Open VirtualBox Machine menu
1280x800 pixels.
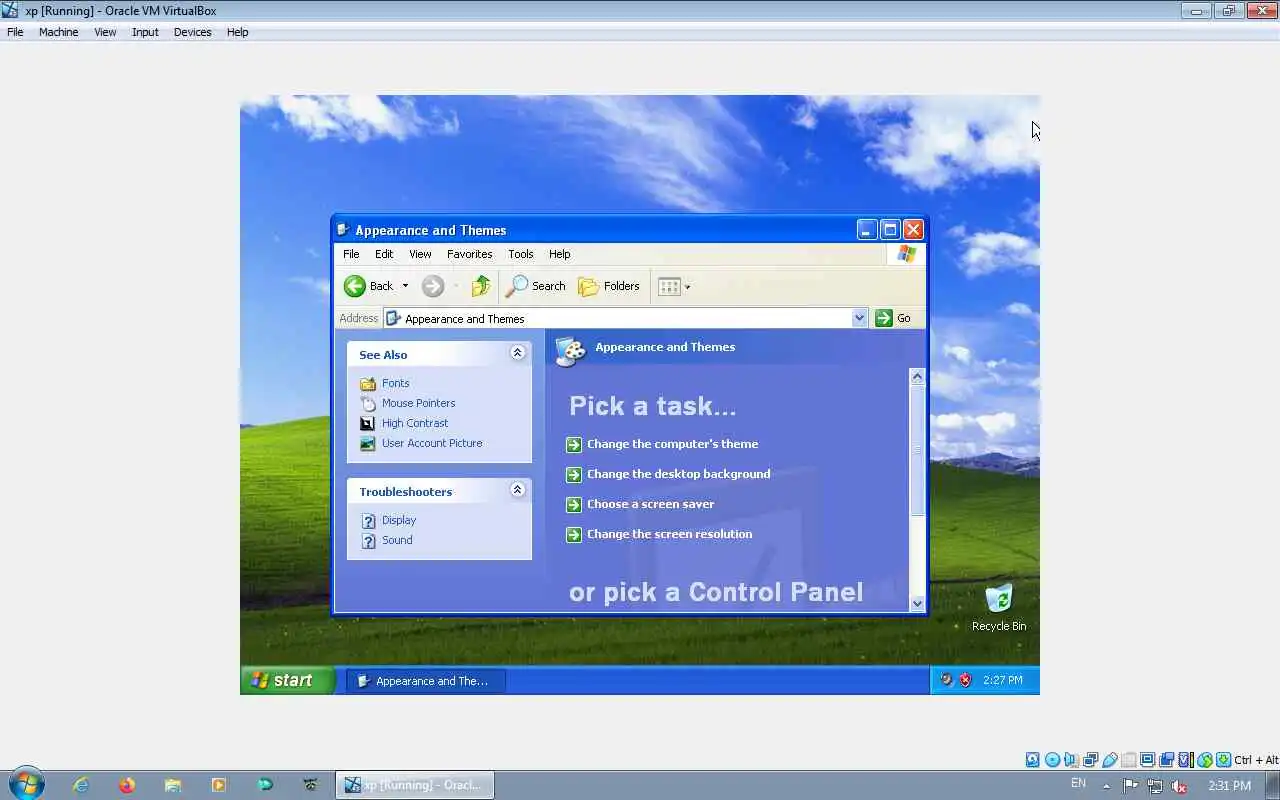(x=58, y=32)
